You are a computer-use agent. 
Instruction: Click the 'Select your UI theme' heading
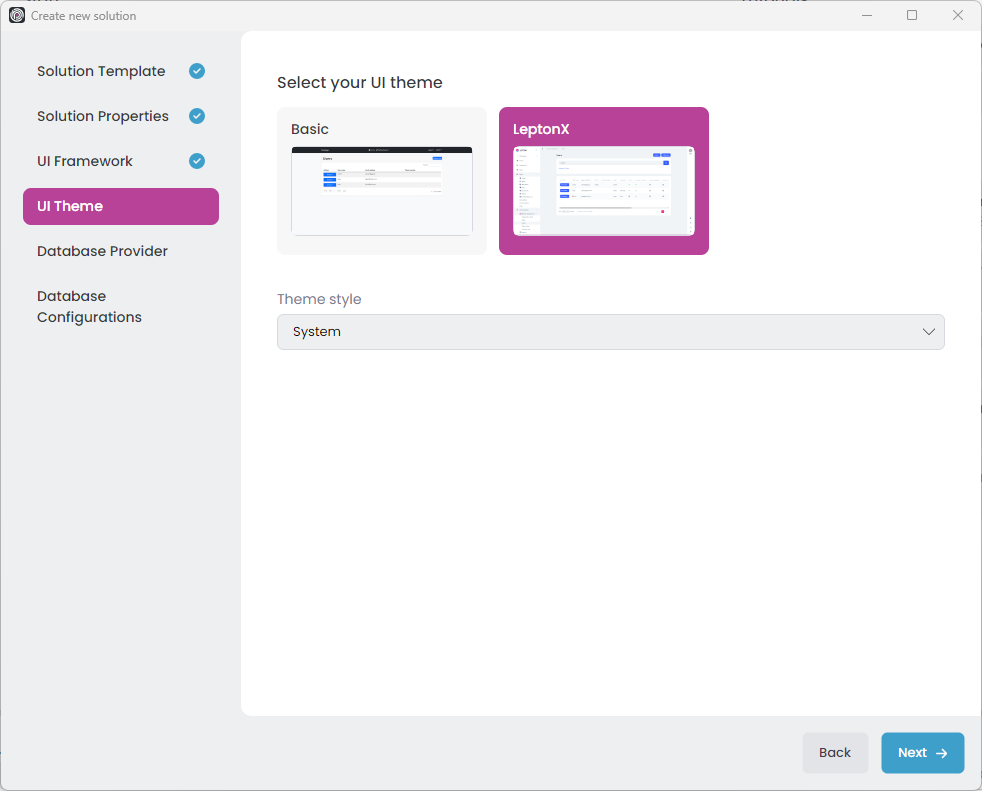pyautogui.click(x=359, y=83)
